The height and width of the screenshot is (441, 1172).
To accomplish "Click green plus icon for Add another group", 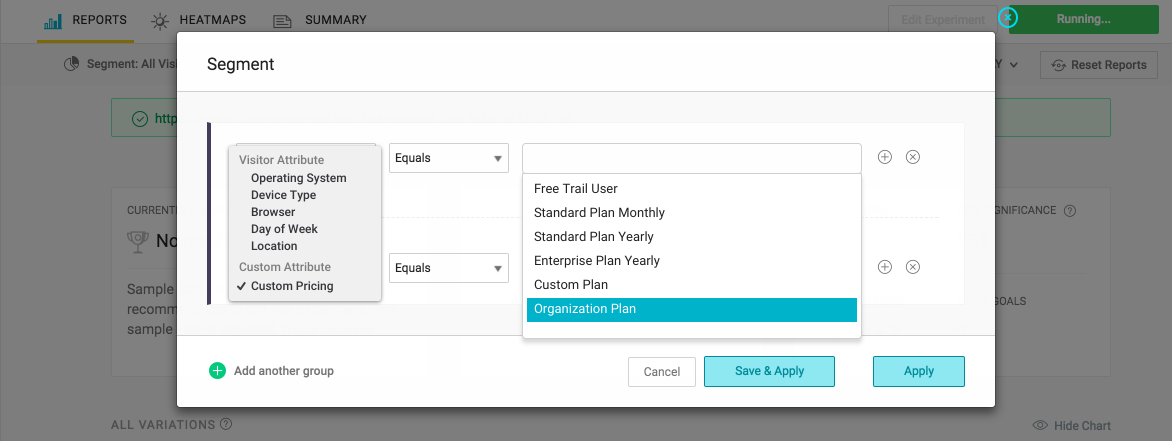I will (x=218, y=371).
